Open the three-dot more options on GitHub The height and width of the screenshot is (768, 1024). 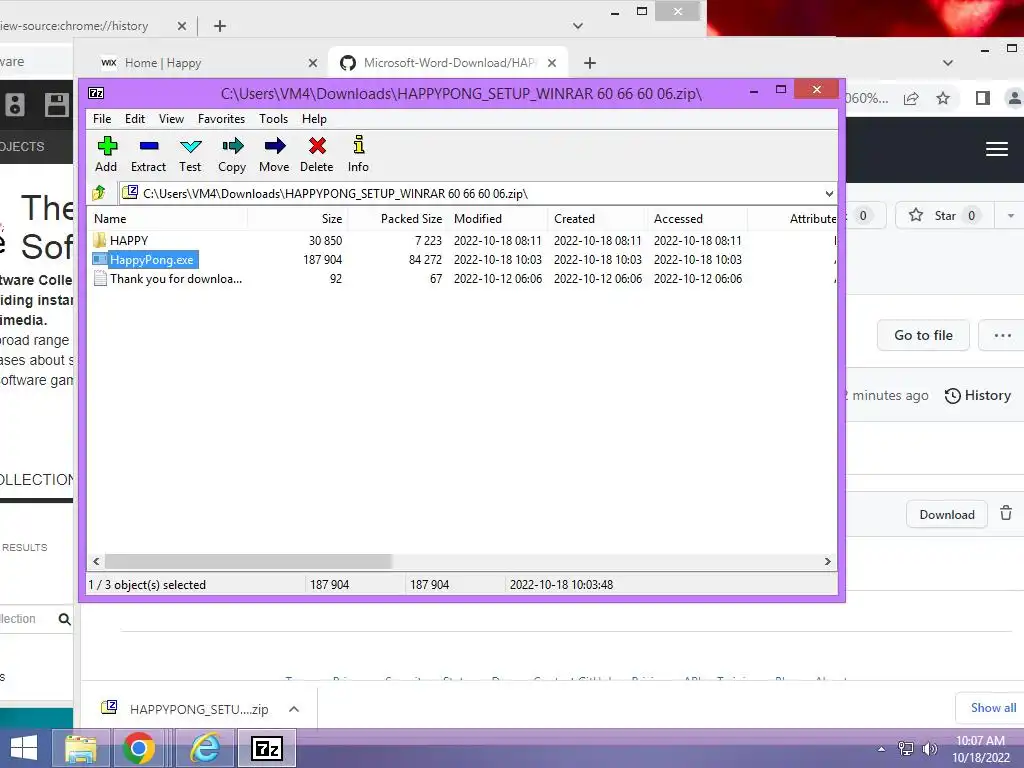click(x=1002, y=335)
